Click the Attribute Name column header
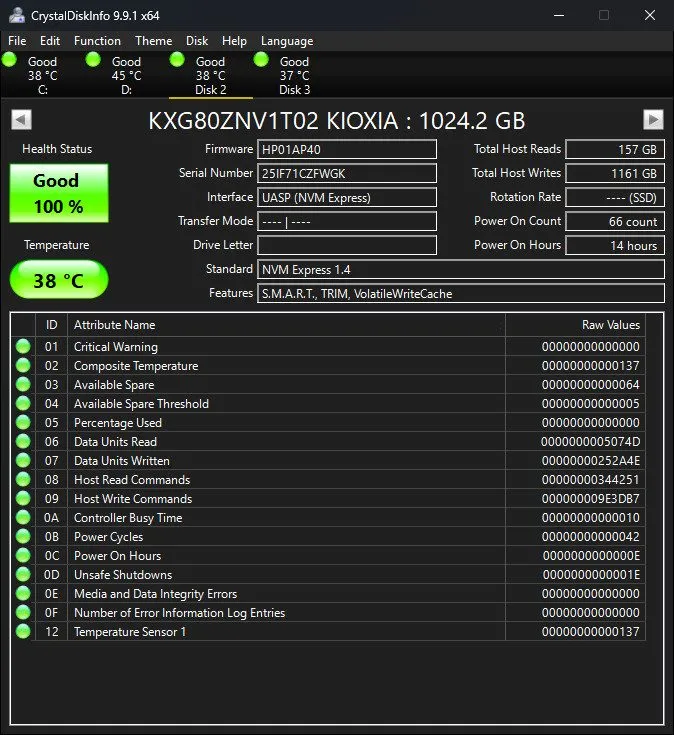Image resolution: width=674 pixels, height=735 pixels. click(x=286, y=325)
